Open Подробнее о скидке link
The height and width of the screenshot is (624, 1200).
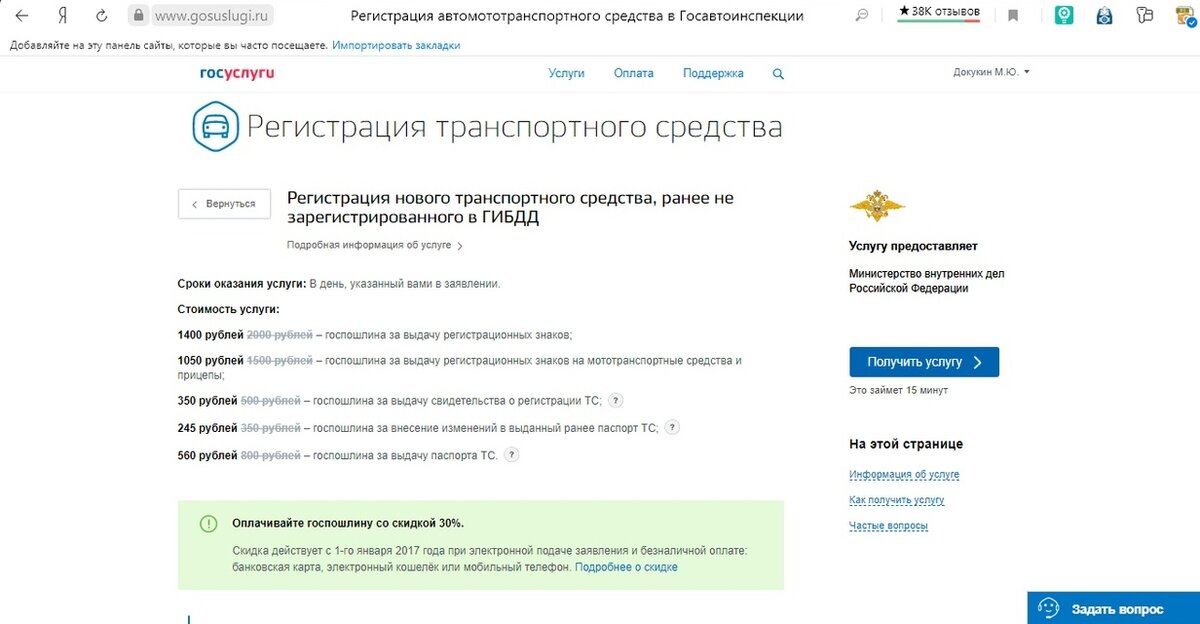point(627,567)
